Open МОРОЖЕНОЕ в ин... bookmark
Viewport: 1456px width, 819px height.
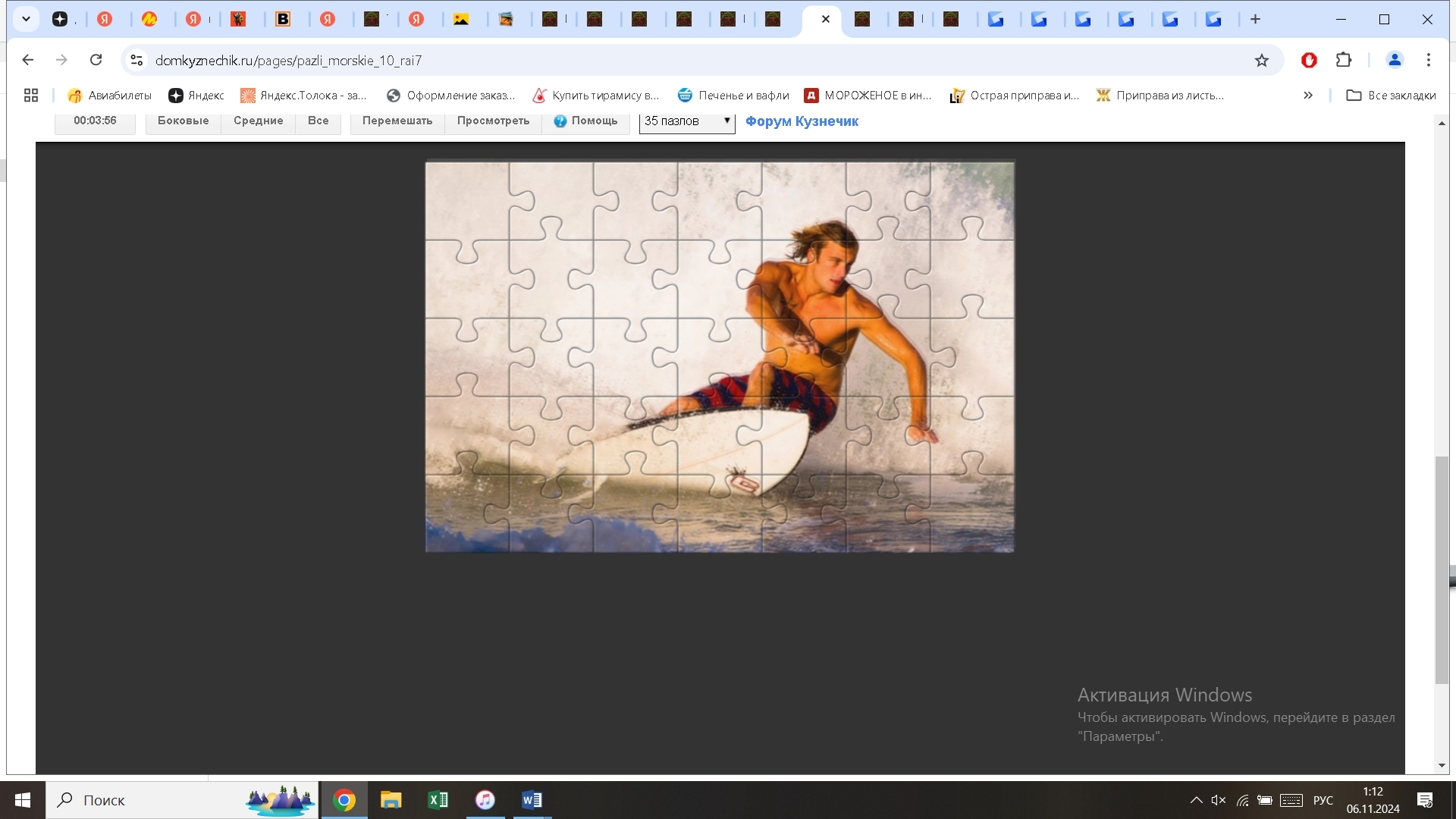868,95
